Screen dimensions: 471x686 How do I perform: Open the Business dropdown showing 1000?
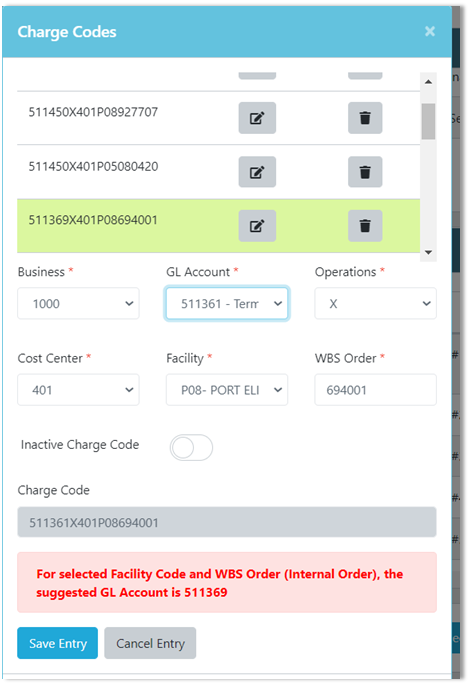[78, 303]
